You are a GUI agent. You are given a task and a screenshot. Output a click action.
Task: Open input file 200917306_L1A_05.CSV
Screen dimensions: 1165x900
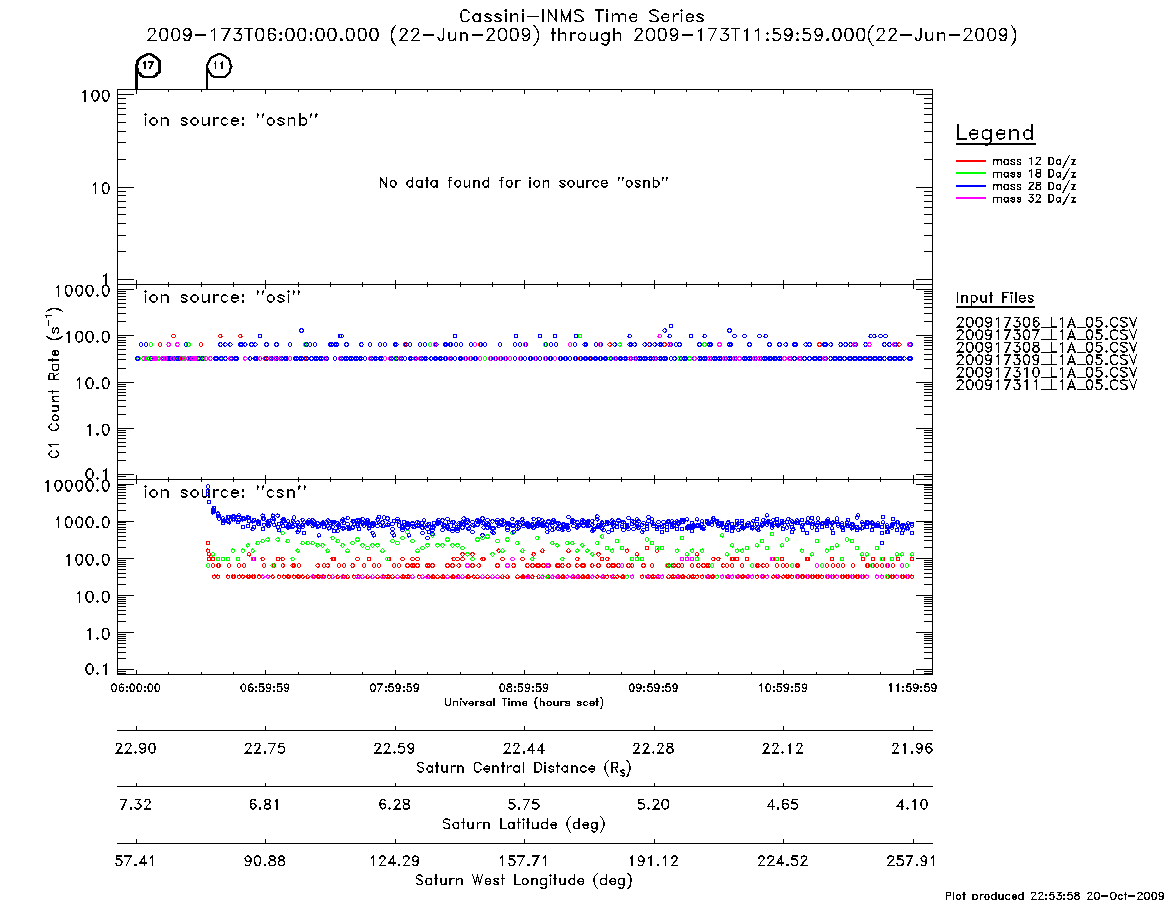(1046, 323)
